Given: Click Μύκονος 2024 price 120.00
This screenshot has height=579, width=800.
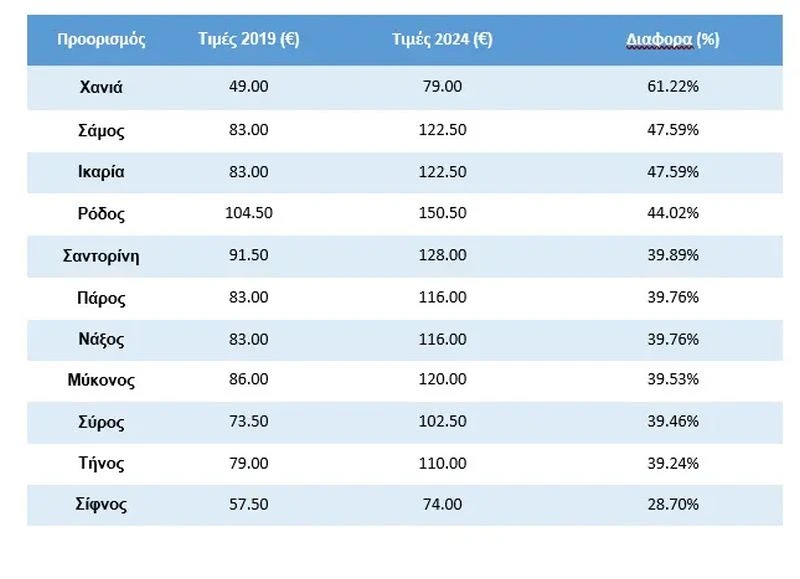Looking at the screenshot, I should click(442, 380).
